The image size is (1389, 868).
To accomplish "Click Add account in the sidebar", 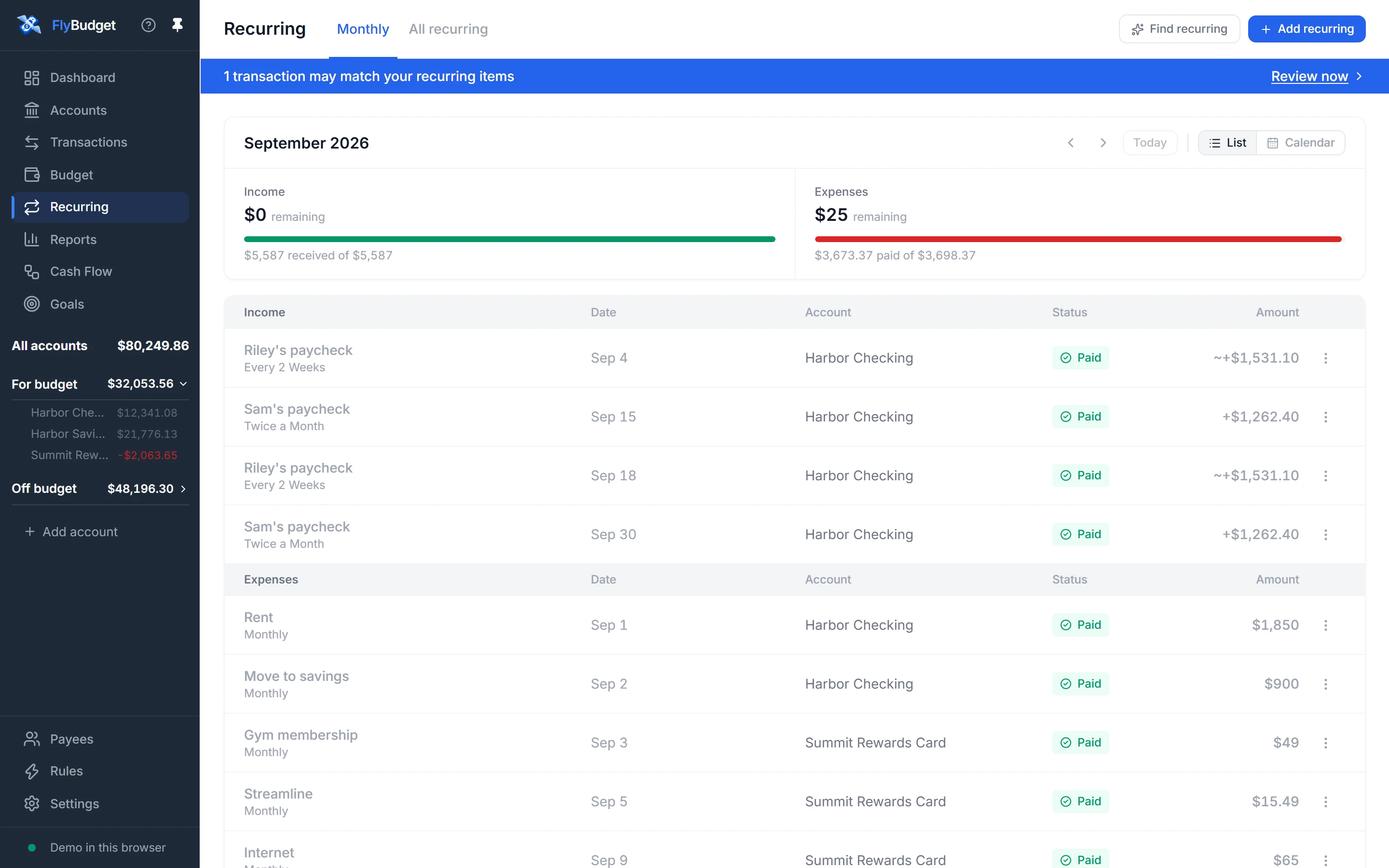I will (71, 531).
